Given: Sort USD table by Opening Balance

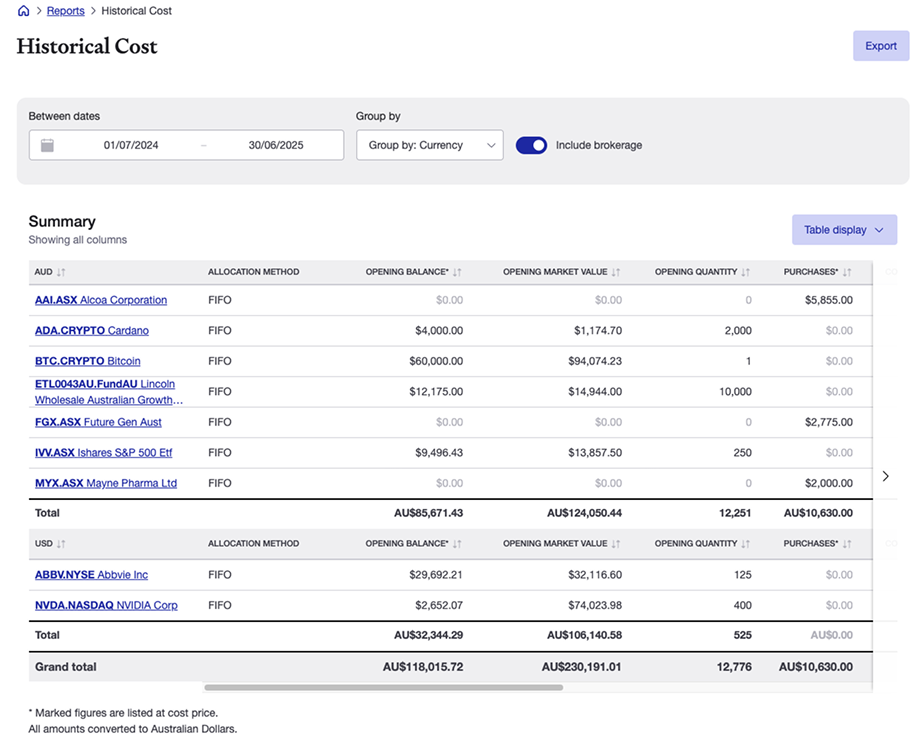Looking at the screenshot, I should [457, 544].
